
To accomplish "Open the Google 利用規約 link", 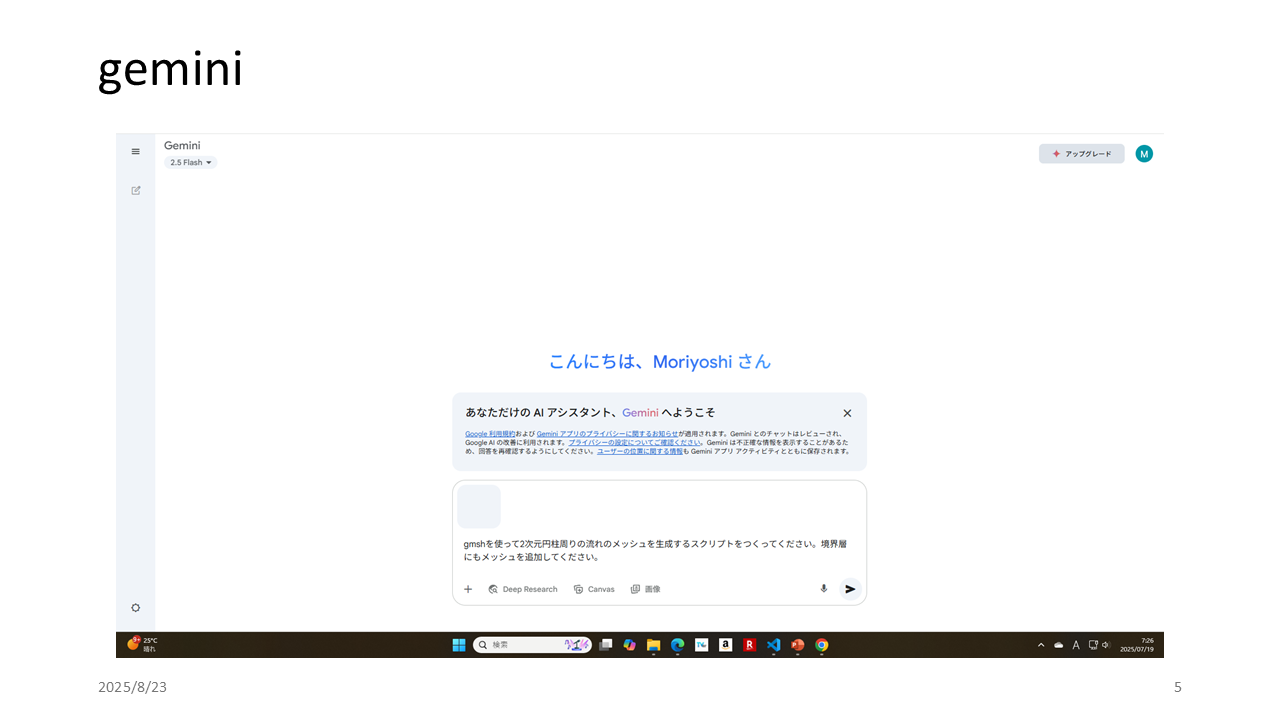I will pyautogui.click(x=490, y=433).
